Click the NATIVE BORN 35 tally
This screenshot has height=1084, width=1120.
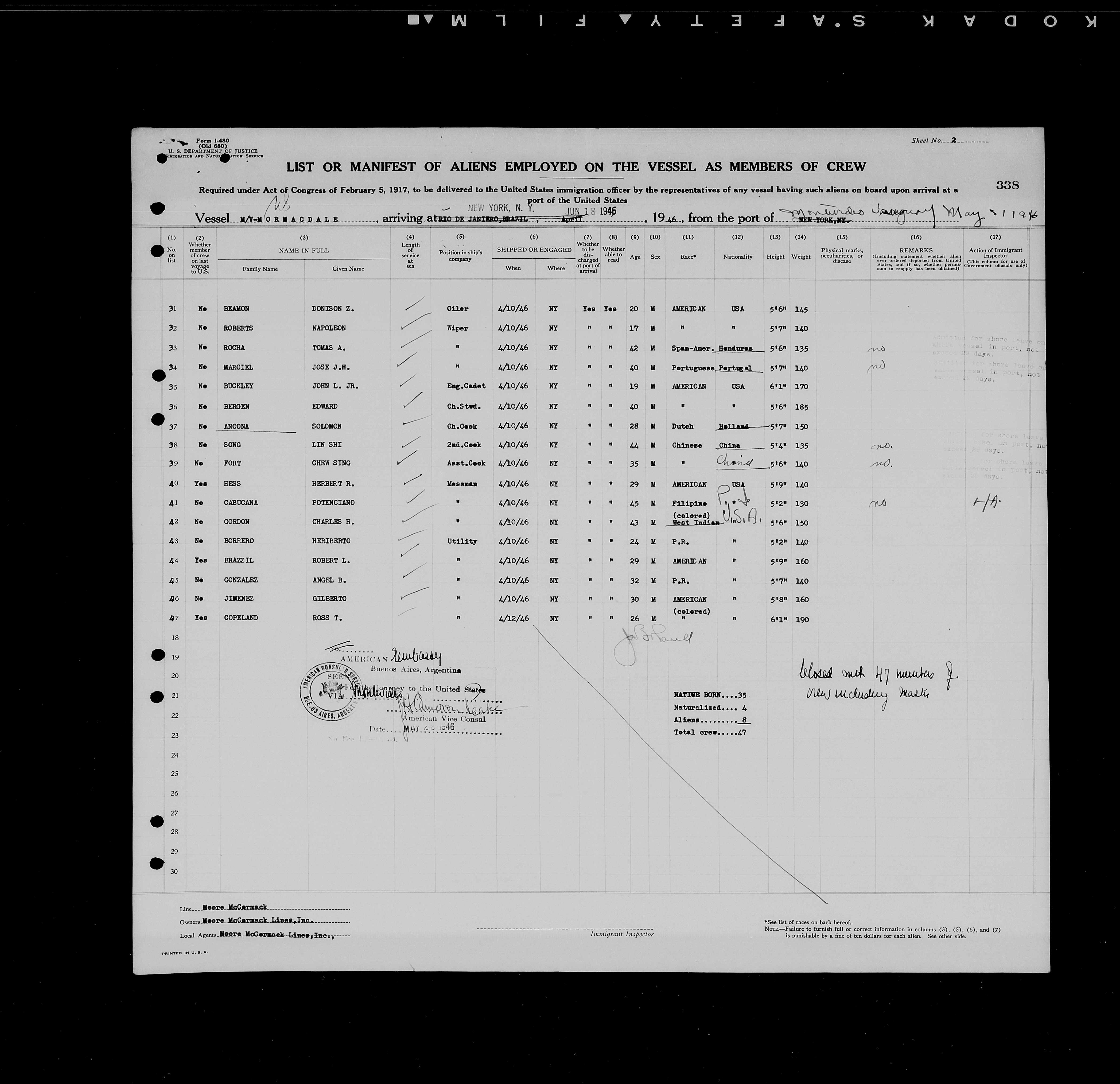(710, 695)
